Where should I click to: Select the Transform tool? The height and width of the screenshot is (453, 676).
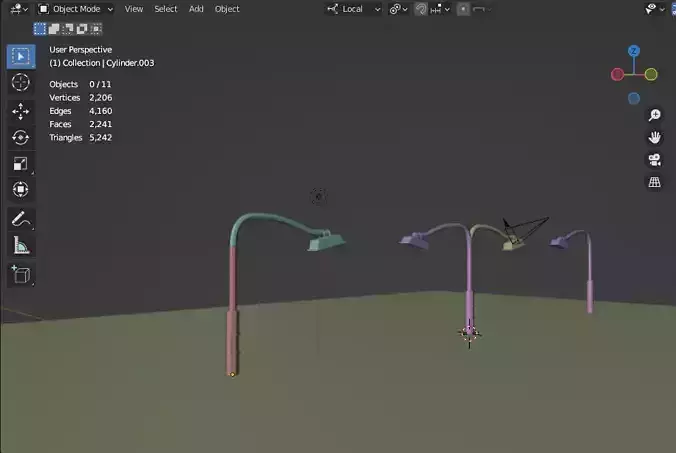21,190
